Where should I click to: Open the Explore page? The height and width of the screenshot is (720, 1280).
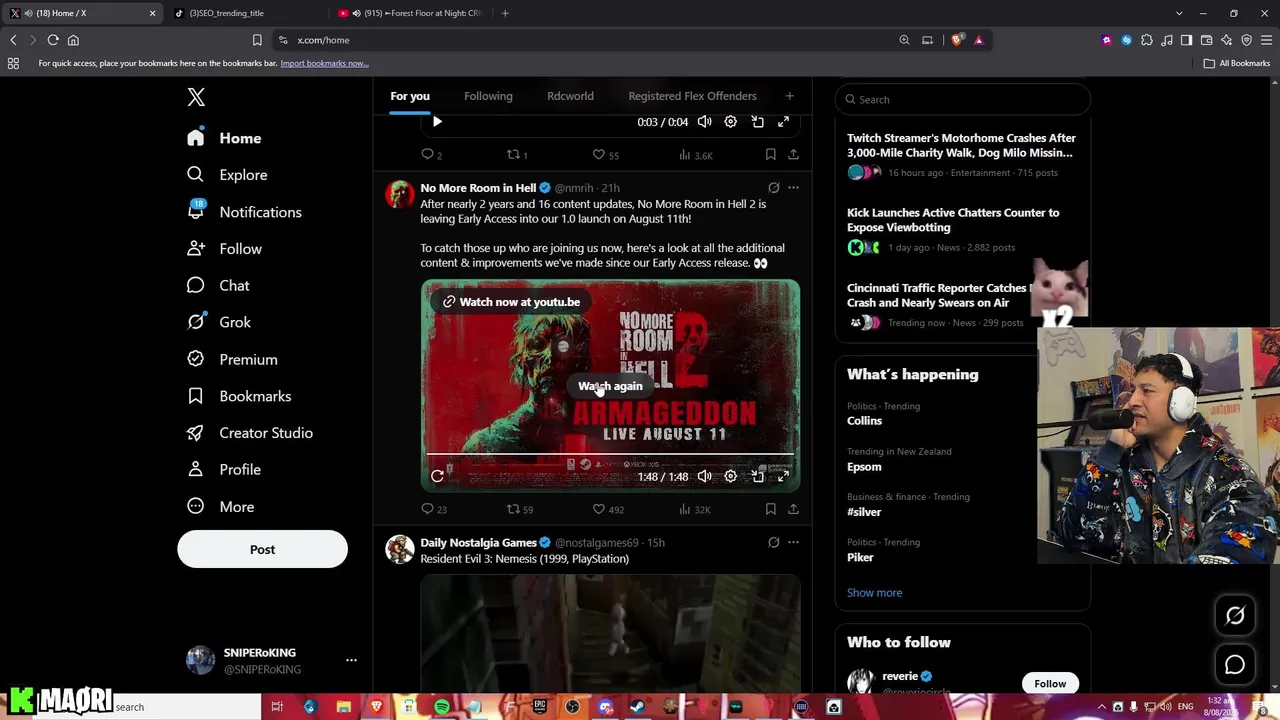(227, 175)
